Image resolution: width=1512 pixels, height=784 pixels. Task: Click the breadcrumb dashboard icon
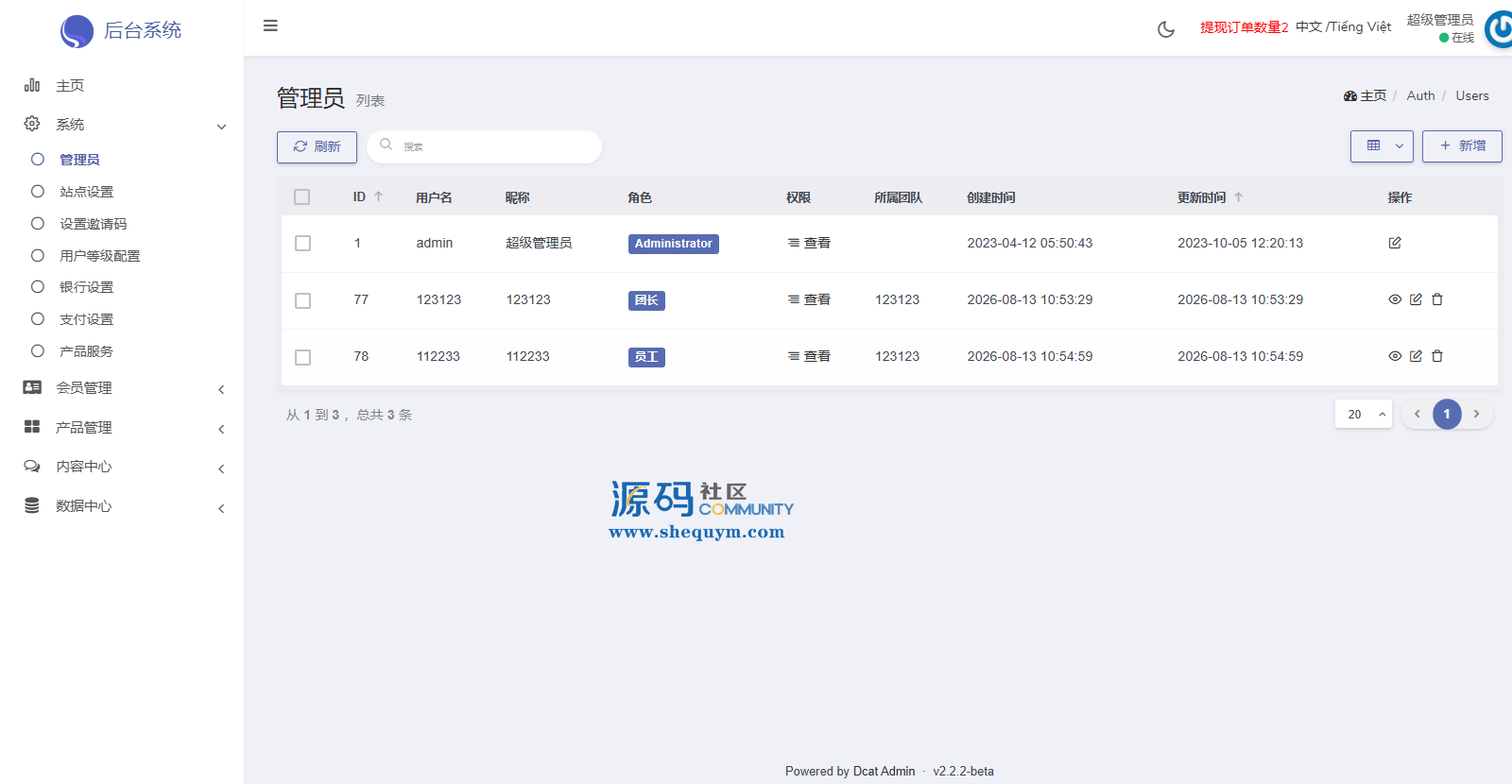[1350, 96]
